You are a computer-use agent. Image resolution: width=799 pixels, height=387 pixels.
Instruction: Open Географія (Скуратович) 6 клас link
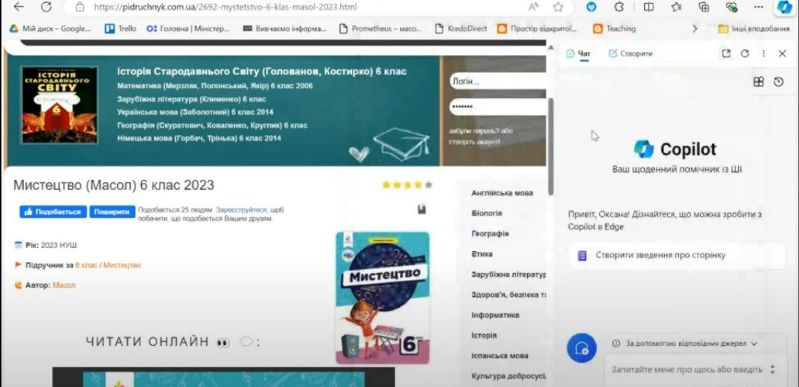pos(212,125)
